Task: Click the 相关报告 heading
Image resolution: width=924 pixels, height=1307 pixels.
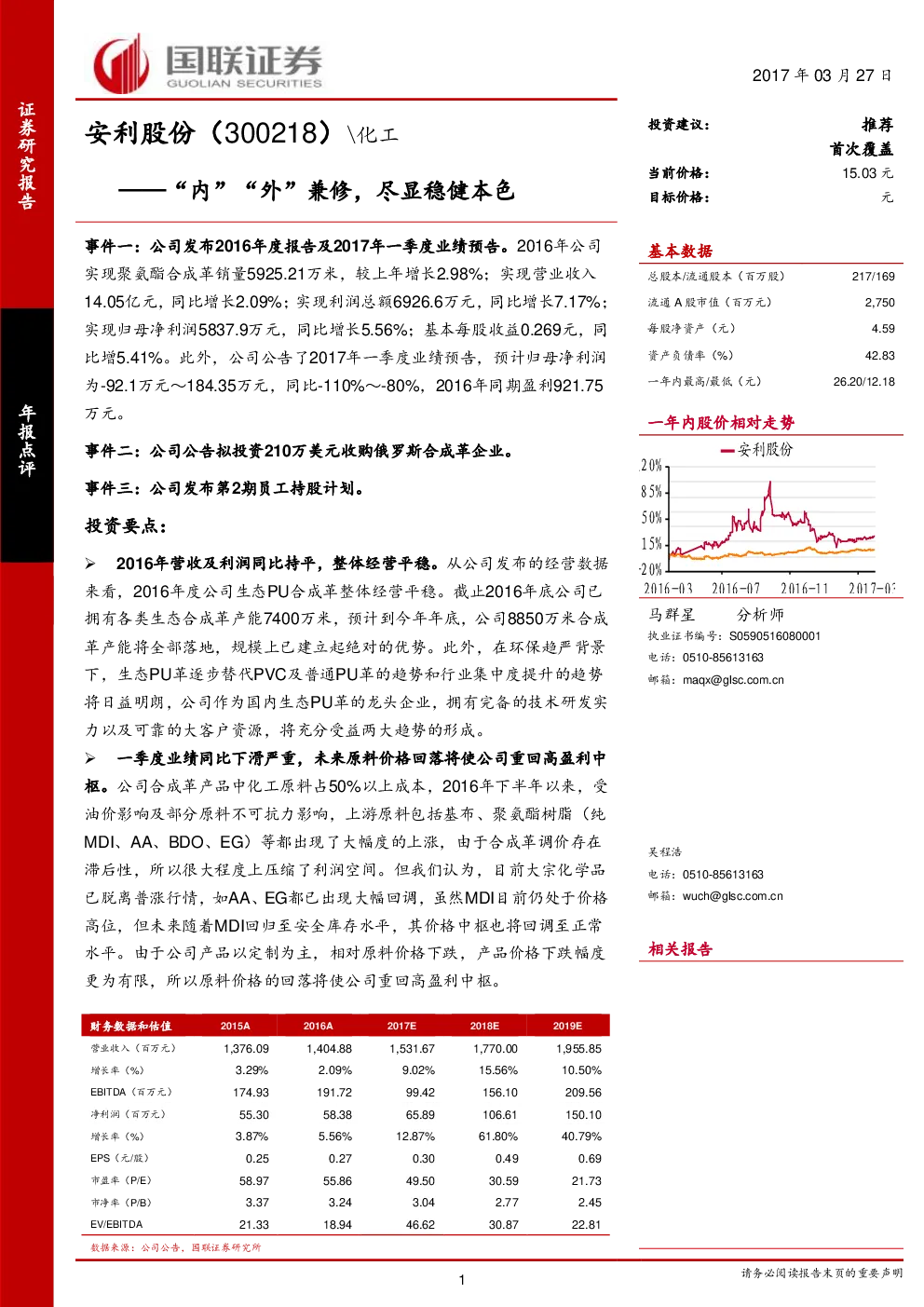Action: pos(681,949)
